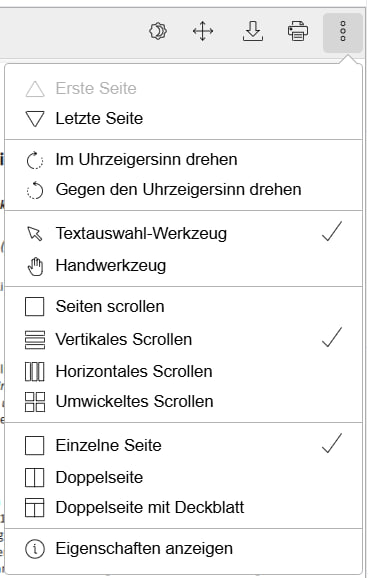The height and width of the screenshot is (578, 368).
Task: Select Im Uhrzeigersinn drehen
Action: pos(183,160)
